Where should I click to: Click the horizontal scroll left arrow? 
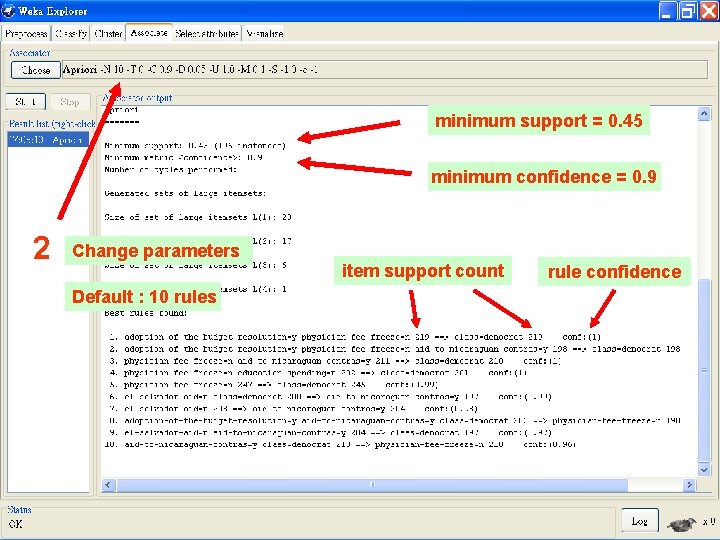point(108,485)
